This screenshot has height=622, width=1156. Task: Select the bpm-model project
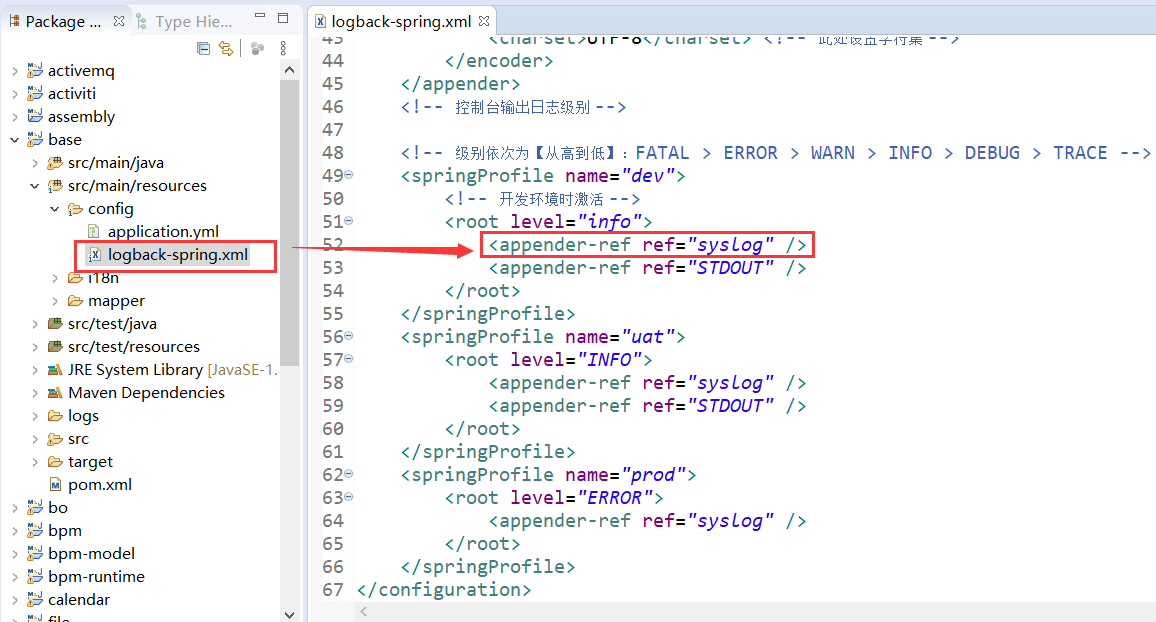click(x=91, y=553)
